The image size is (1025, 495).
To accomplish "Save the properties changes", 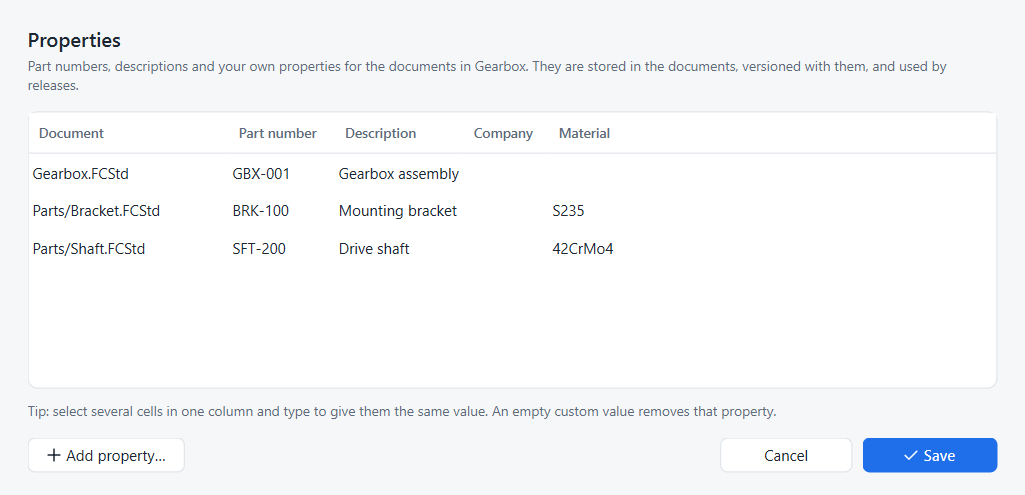I will pos(930,455).
